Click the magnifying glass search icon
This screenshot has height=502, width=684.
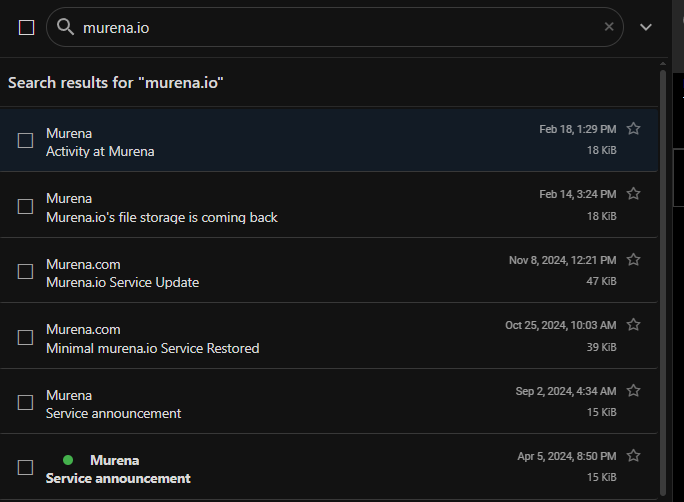[65, 27]
